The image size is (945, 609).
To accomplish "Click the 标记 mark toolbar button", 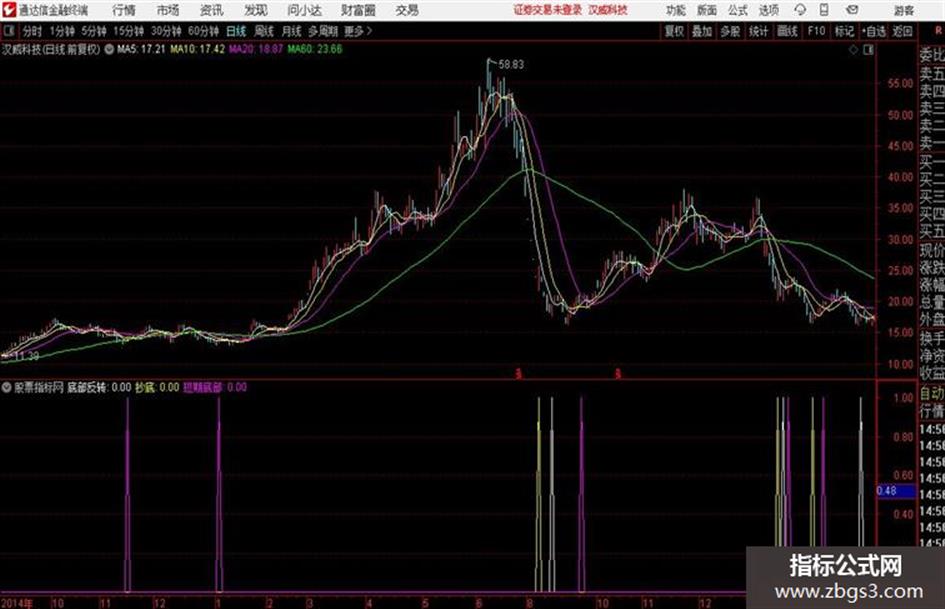I will 844,31.
